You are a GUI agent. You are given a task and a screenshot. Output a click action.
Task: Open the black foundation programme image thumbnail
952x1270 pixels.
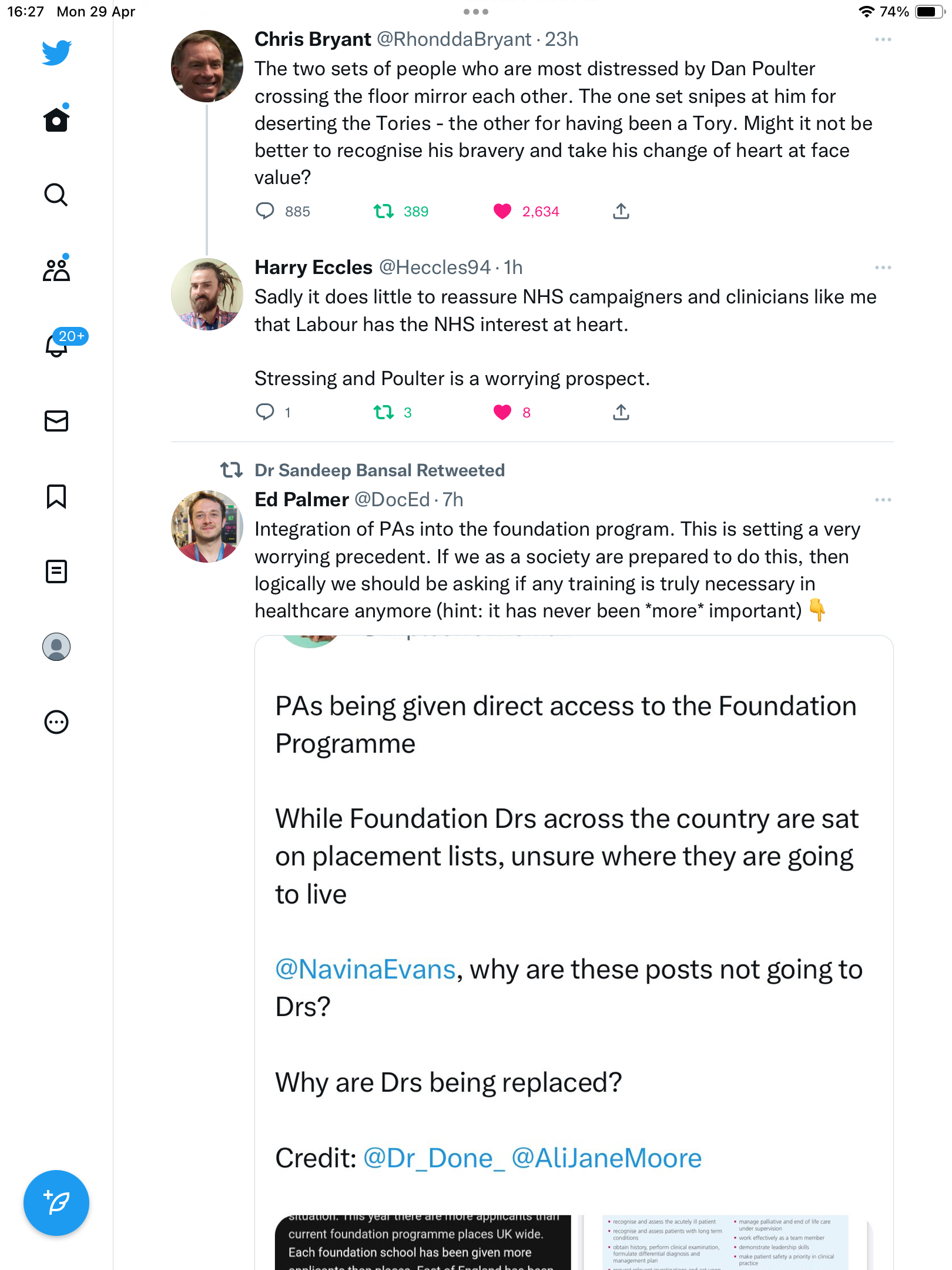click(423, 1242)
